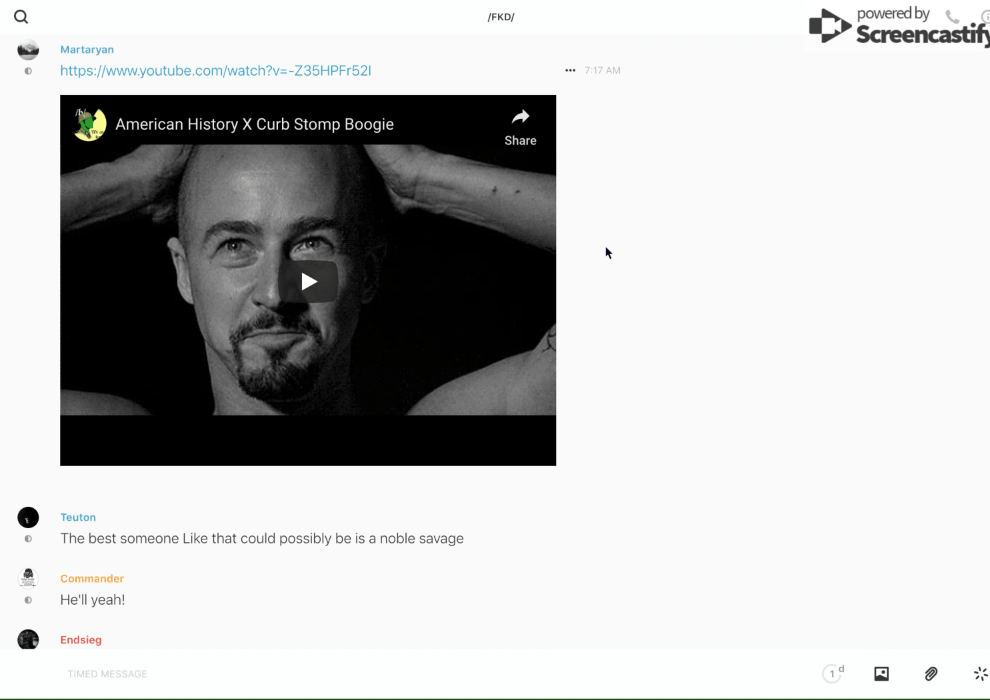This screenshot has height=700, width=990.
Task: Play the embedded YouTube video
Action: pyautogui.click(x=308, y=281)
